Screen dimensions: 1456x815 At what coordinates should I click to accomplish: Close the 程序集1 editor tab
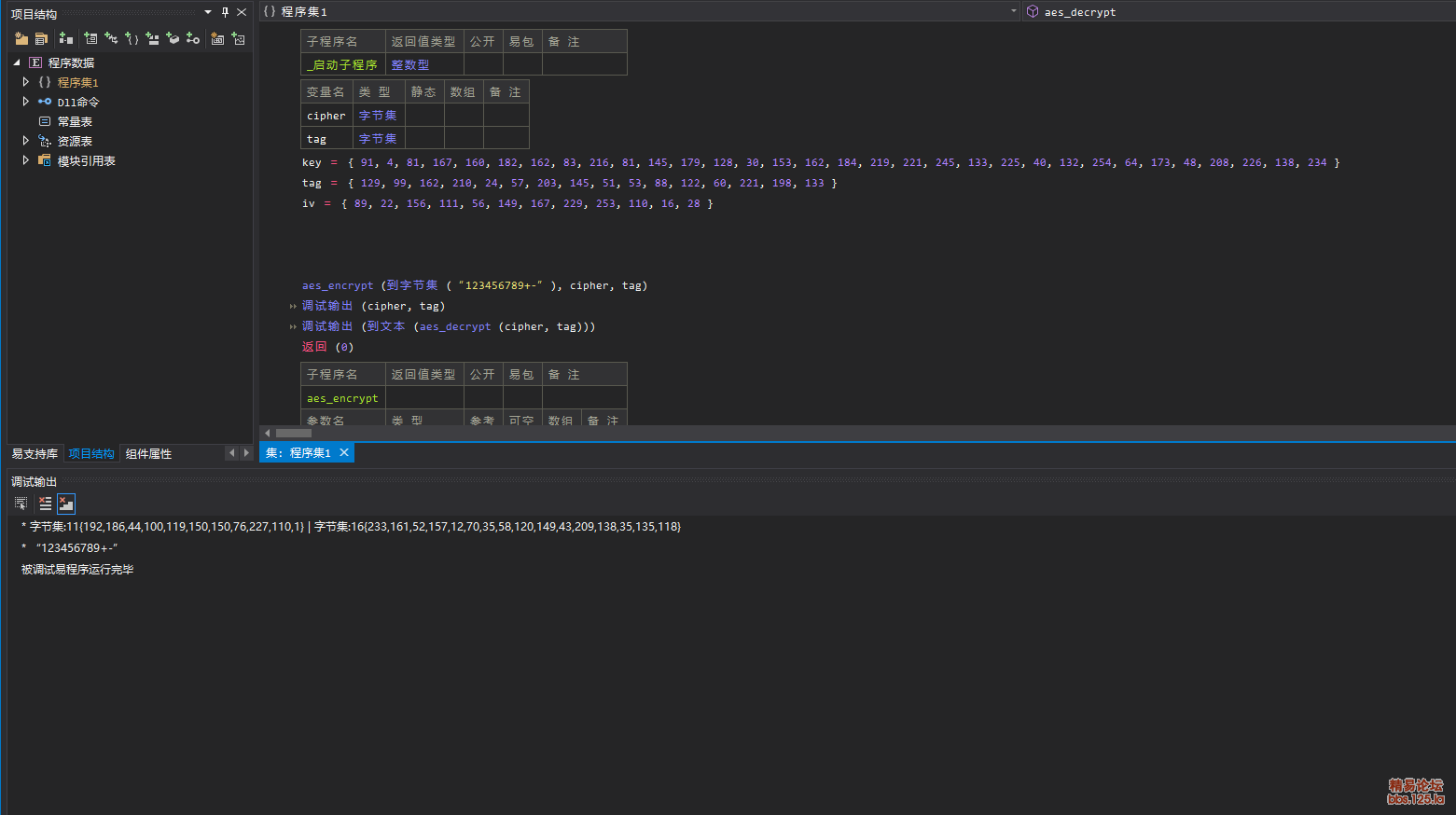coord(344,452)
